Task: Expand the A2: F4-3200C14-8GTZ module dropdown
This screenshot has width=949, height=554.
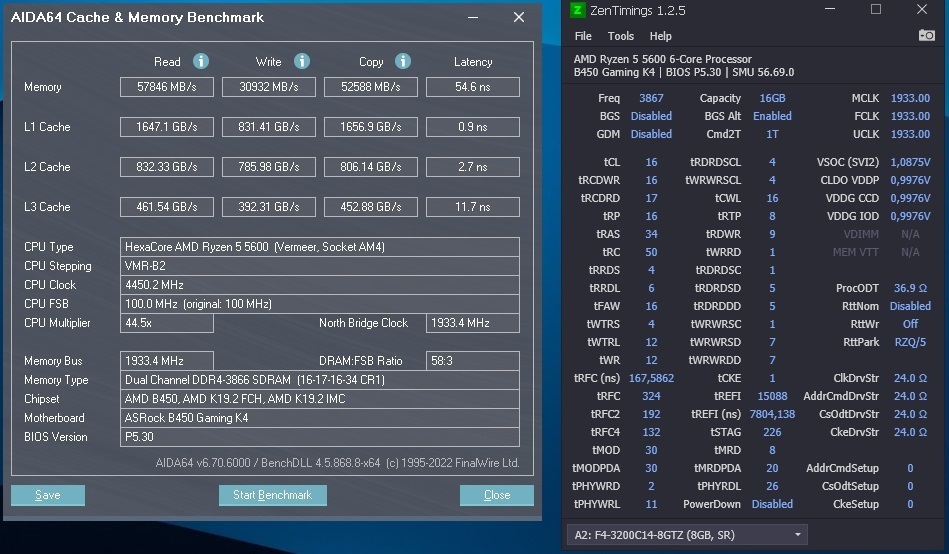Action: click(x=687, y=535)
